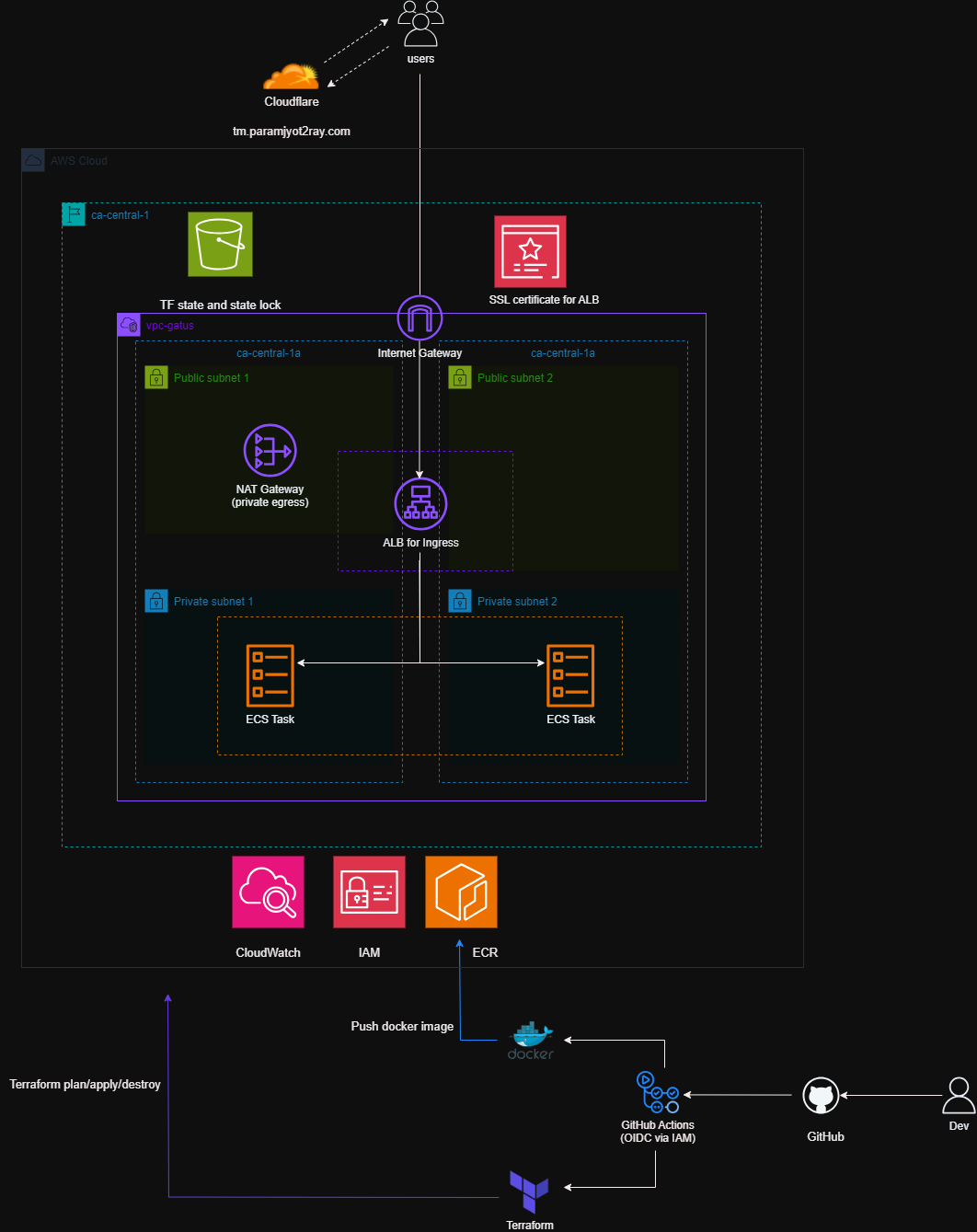Click the 'TF state and state lock' label
This screenshot has height=1232, width=977.
coord(221,305)
